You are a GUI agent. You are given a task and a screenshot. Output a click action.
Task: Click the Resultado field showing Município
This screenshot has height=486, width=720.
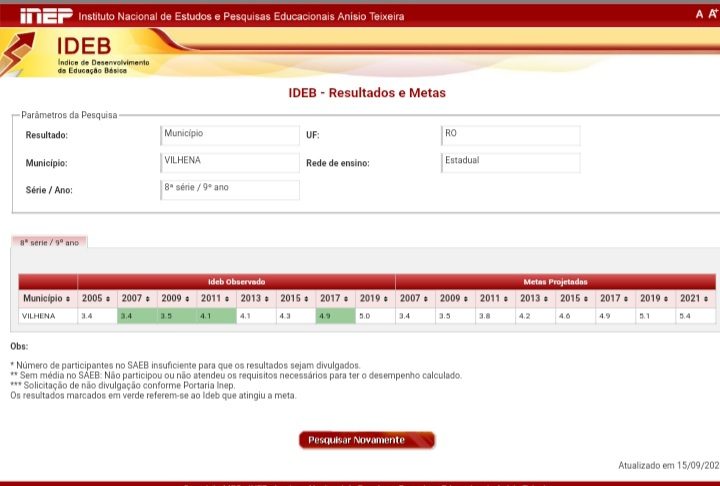click(230, 135)
